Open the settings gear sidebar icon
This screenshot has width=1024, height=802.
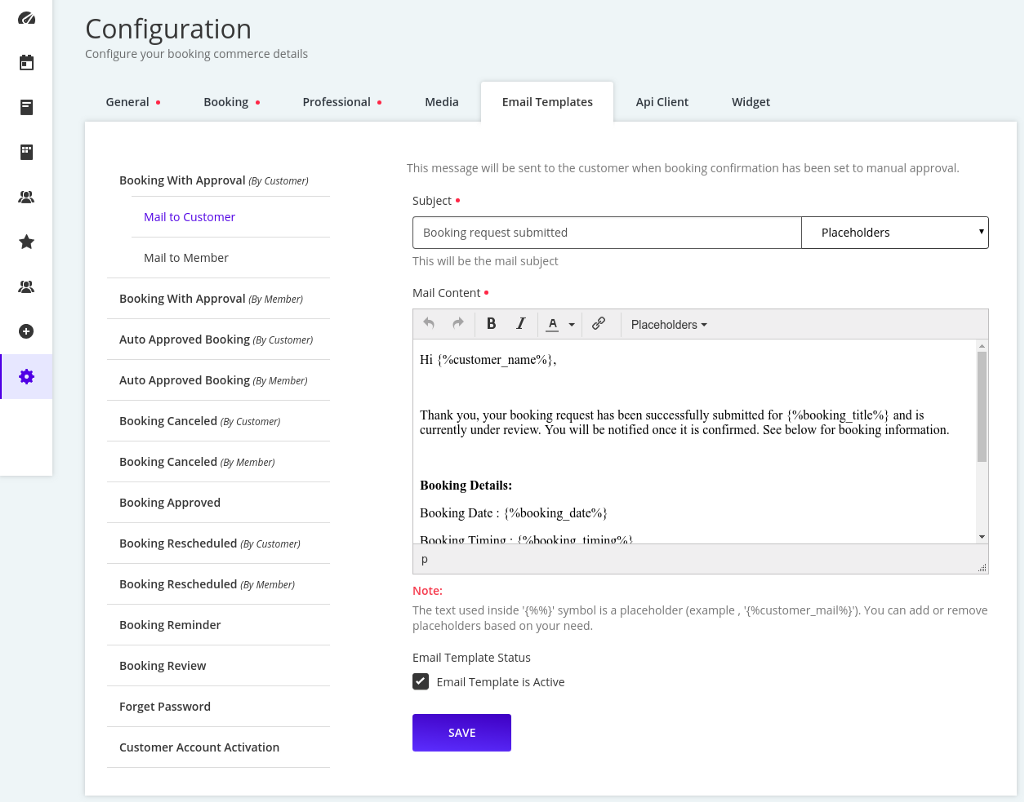point(27,376)
